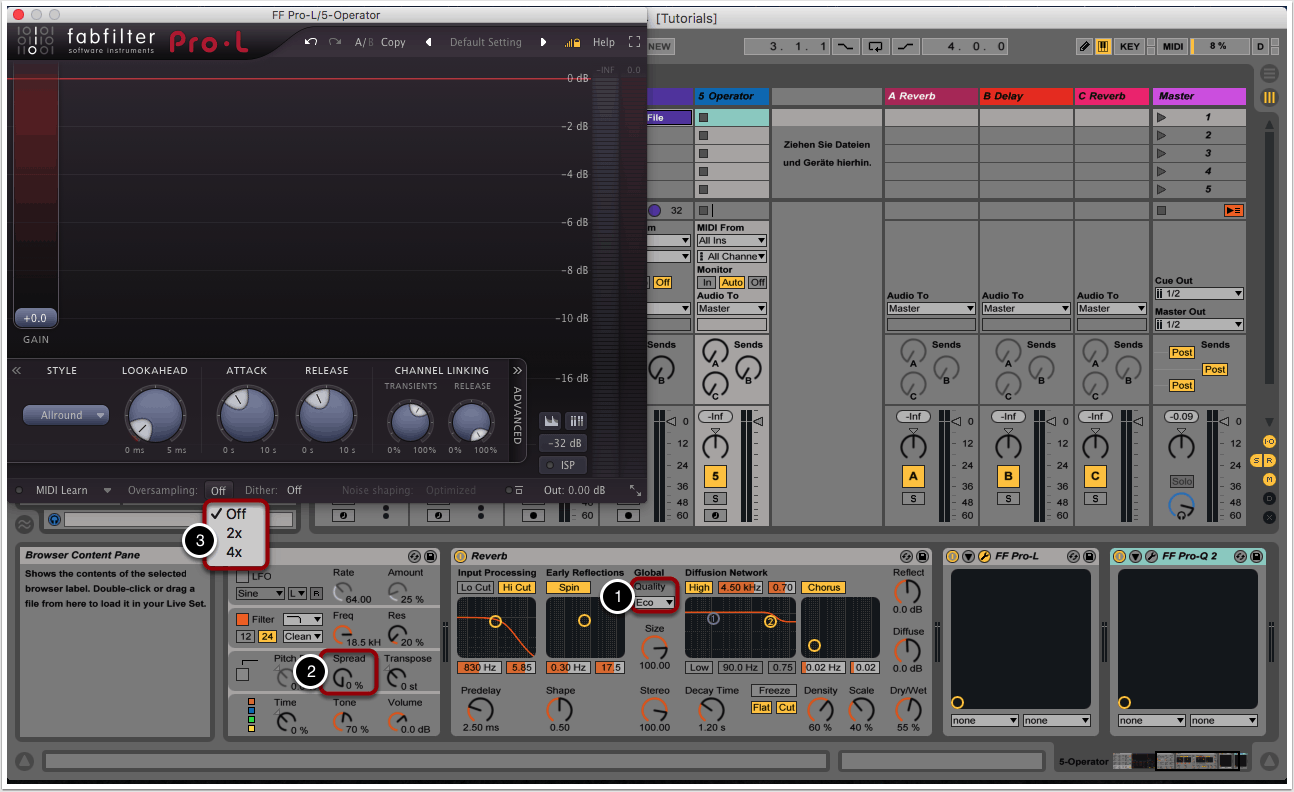Click next preset arrow in Pro-L
The width and height of the screenshot is (1294, 792).
544,42
